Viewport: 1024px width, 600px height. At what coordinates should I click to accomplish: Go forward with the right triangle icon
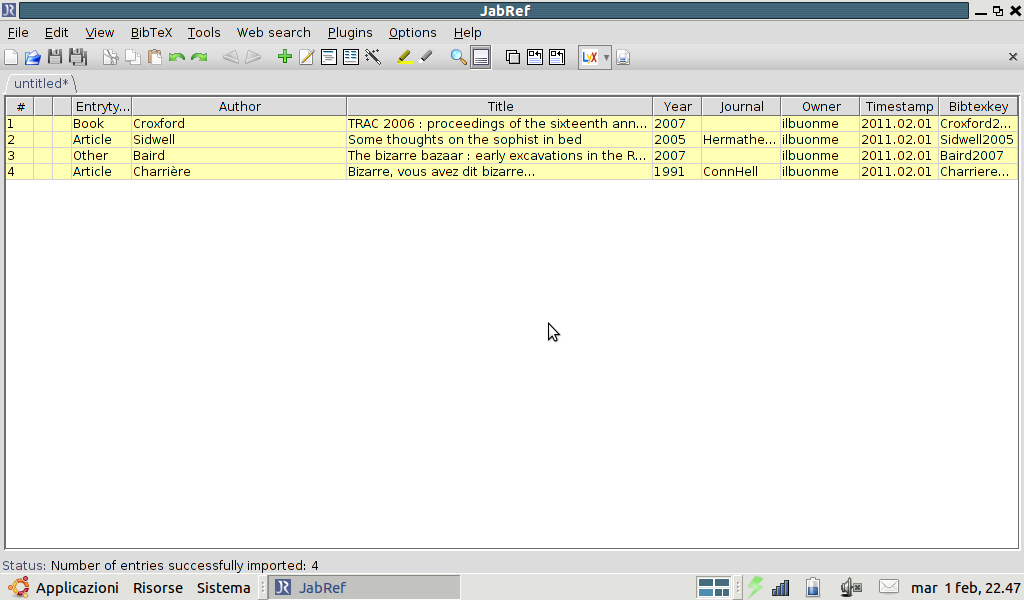click(x=253, y=57)
